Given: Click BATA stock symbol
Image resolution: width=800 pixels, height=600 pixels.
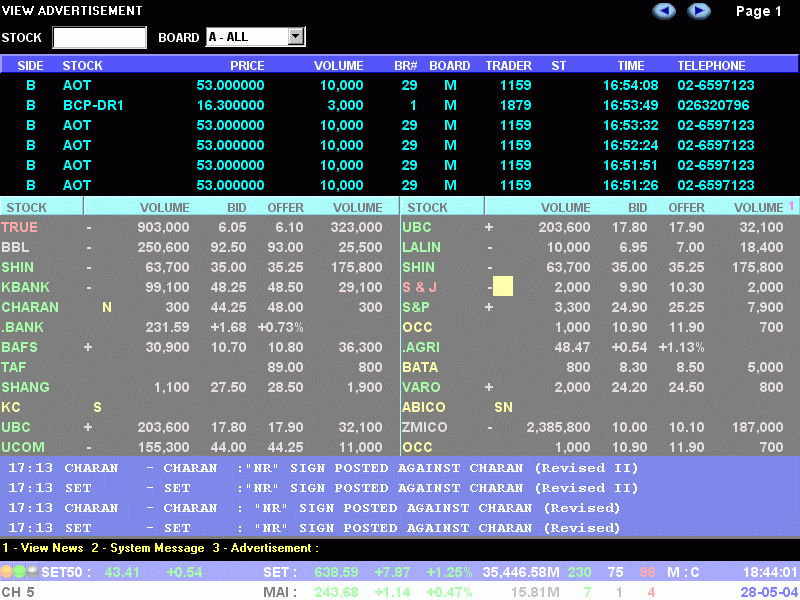Looking at the screenshot, I should pyautogui.click(x=420, y=367).
